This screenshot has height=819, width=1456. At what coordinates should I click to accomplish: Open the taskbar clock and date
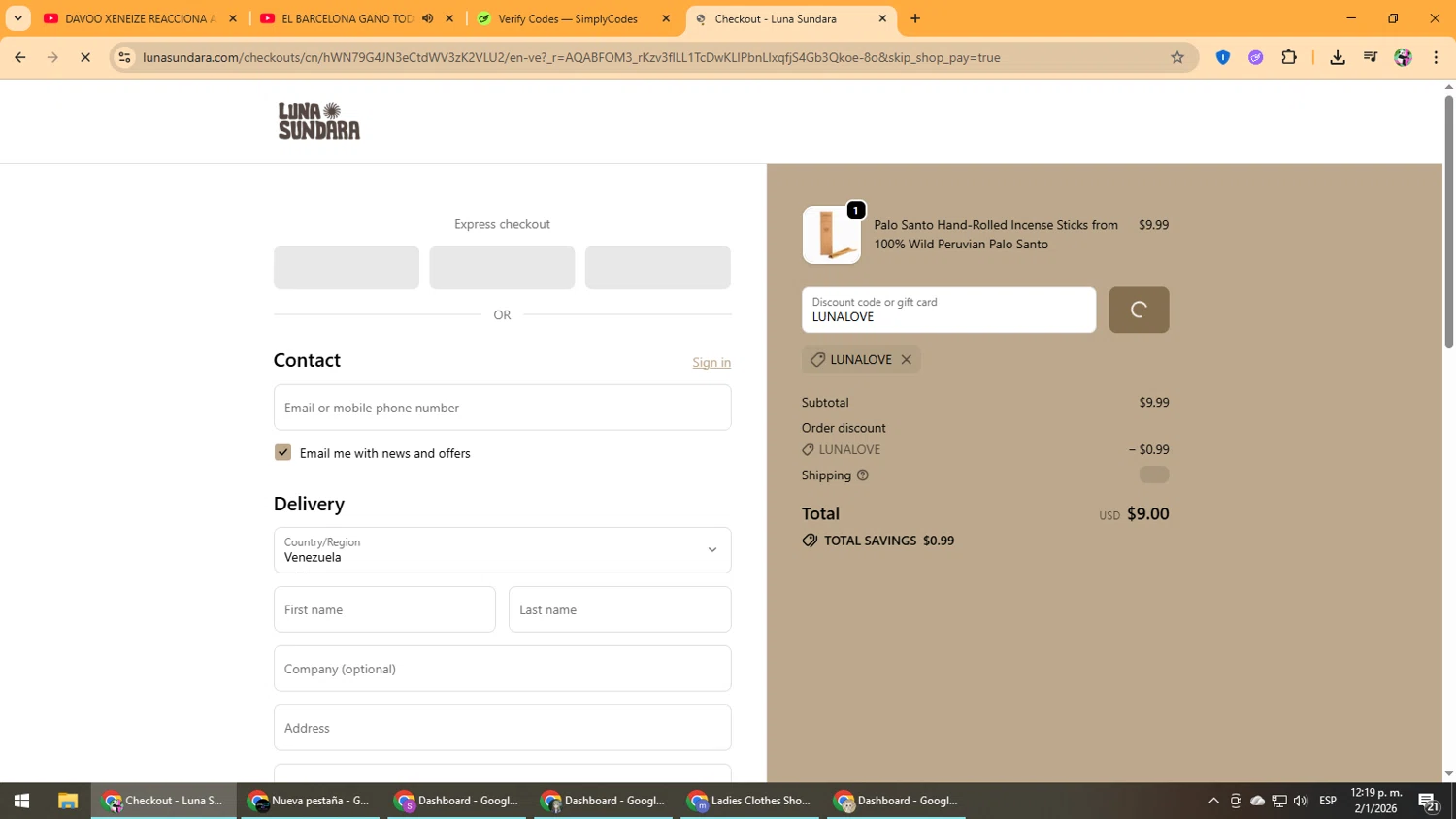click(1376, 801)
